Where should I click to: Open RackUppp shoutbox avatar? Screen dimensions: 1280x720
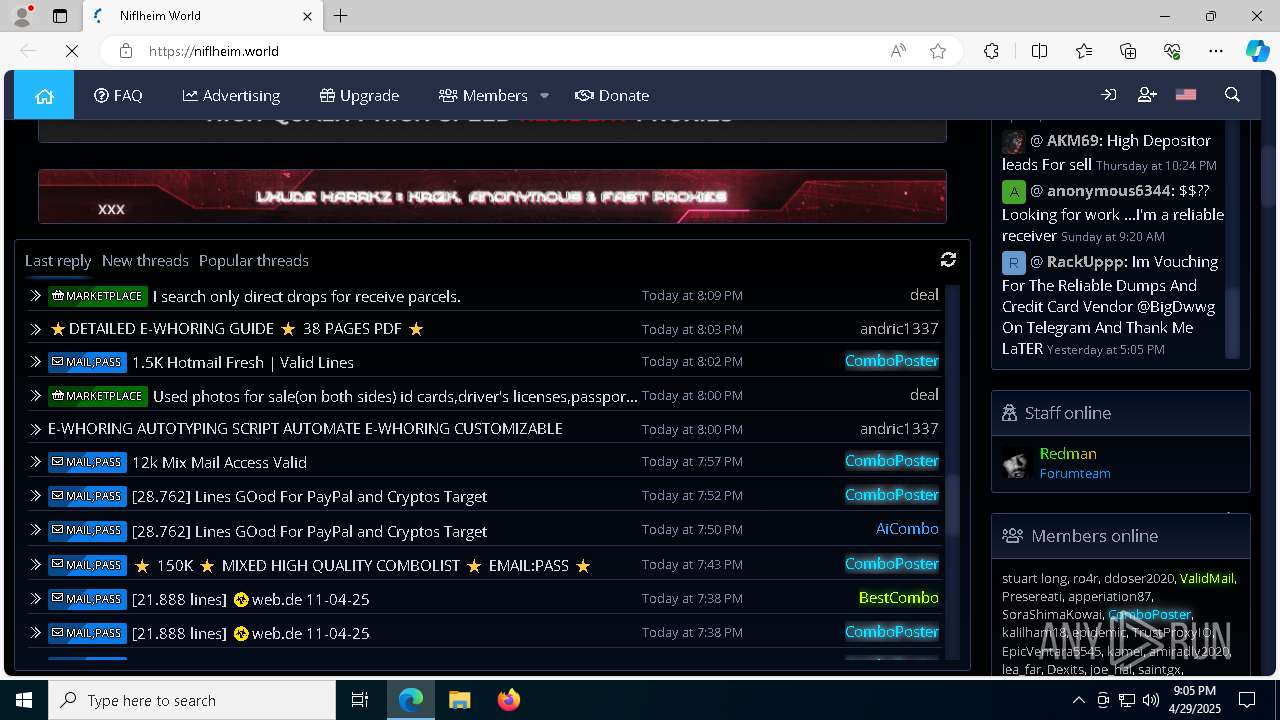[1014, 262]
